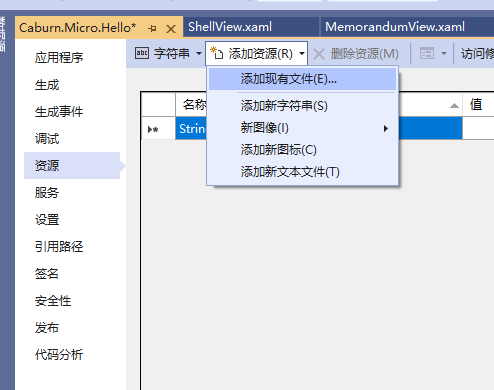Screen dimensions: 494x390
Task: Click the 添加资源 new-file icon
Action: coord(217,53)
